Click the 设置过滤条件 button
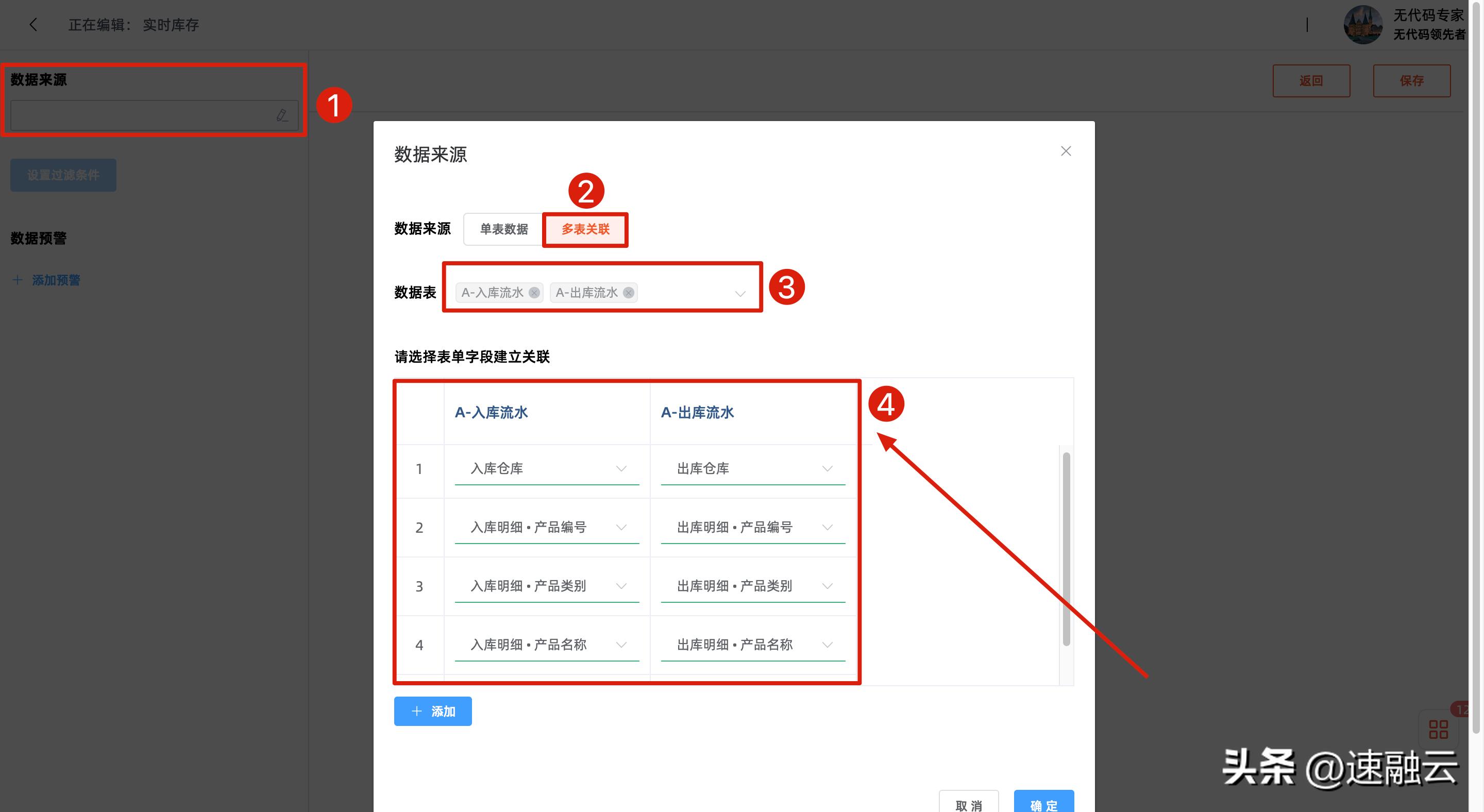 pos(63,175)
